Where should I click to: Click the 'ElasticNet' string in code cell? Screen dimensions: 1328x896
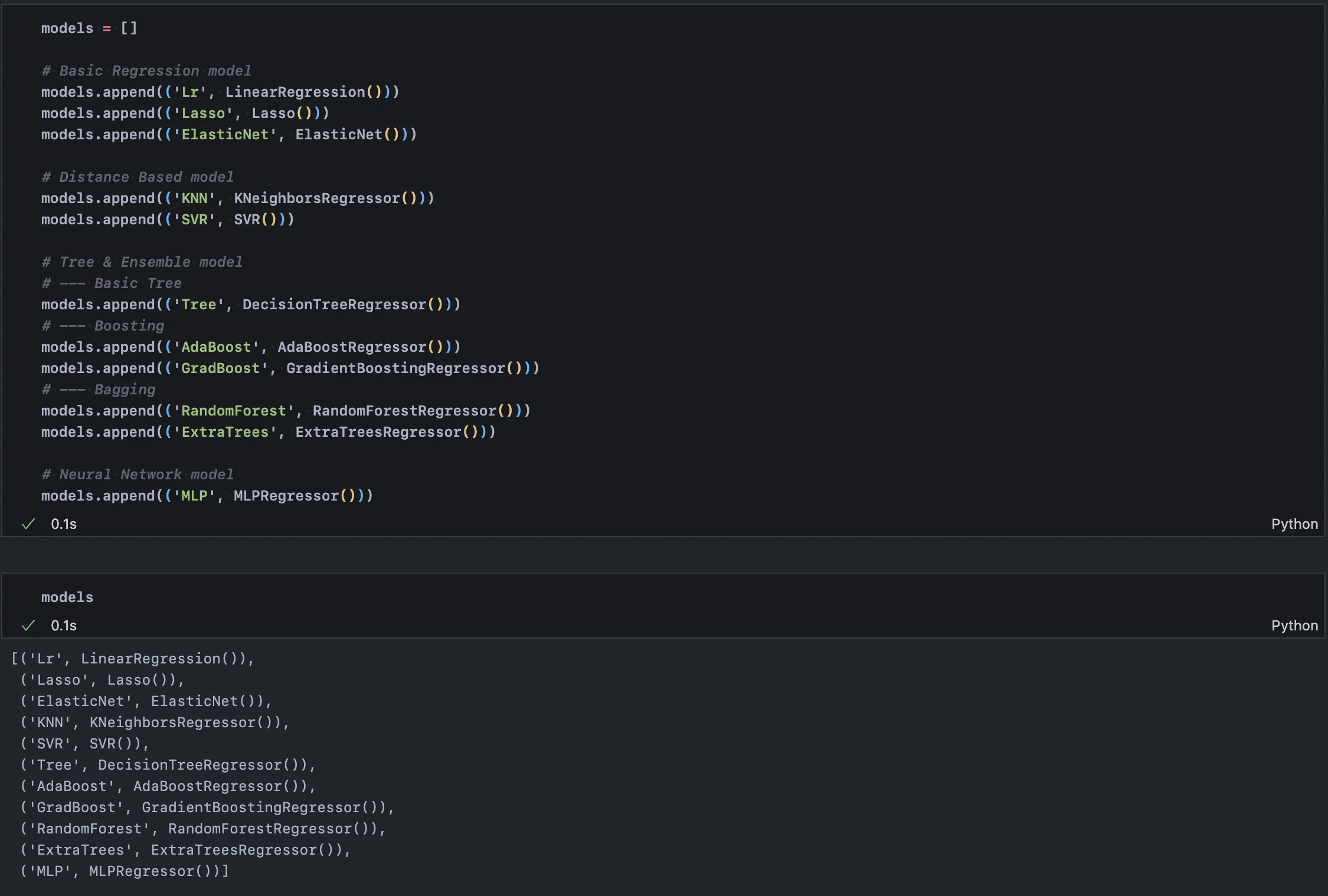tap(225, 135)
